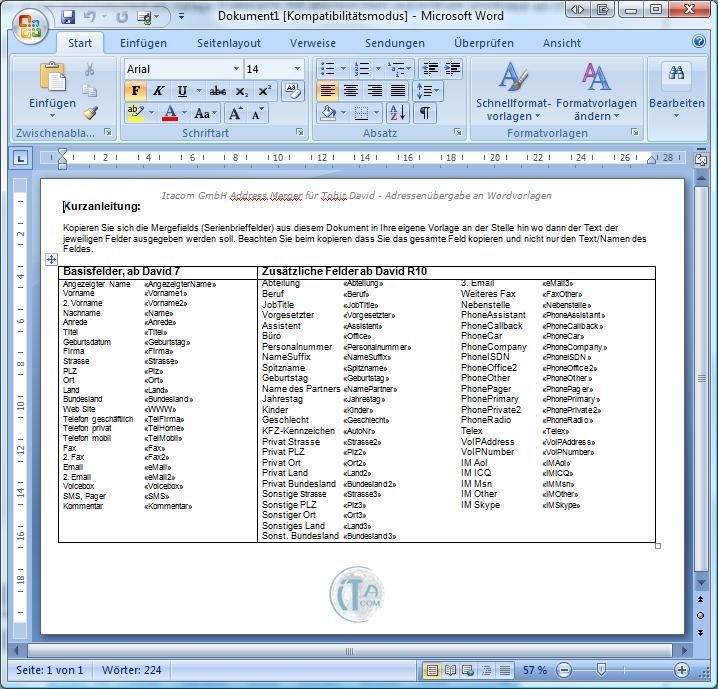Viewport: 718px width, 689px height.
Task: Select browse object circle on scrollbar
Action: [700, 615]
